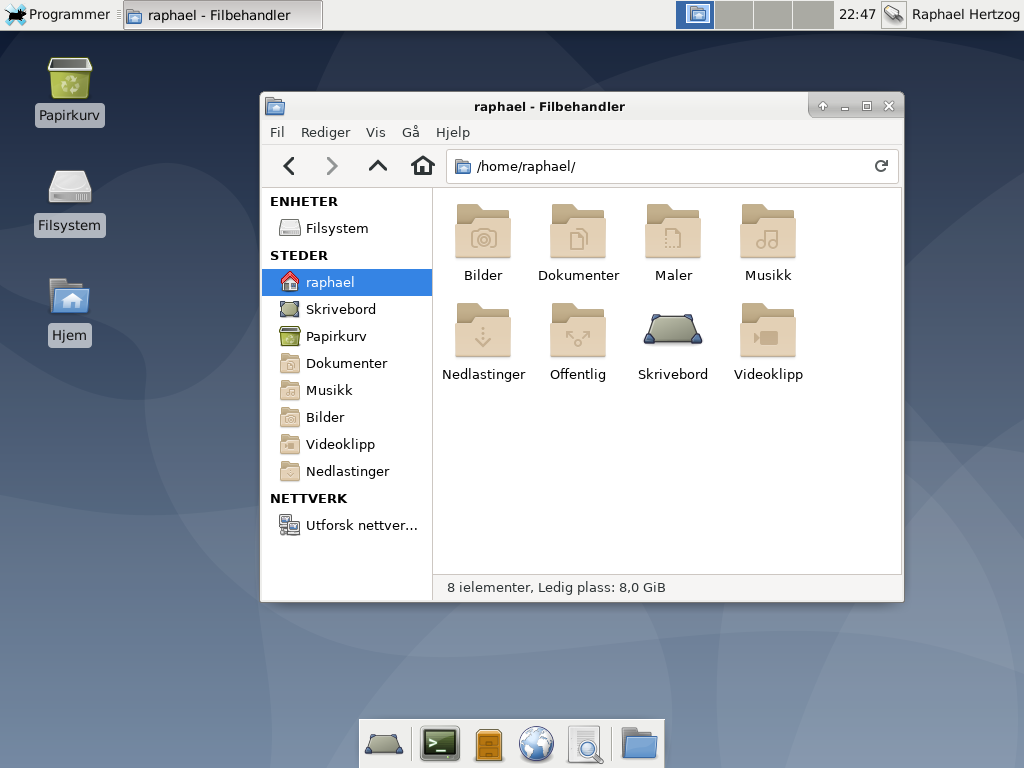Select Papirkurv in the sidebar
Screen dimensions: 1024x768
click(336, 336)
